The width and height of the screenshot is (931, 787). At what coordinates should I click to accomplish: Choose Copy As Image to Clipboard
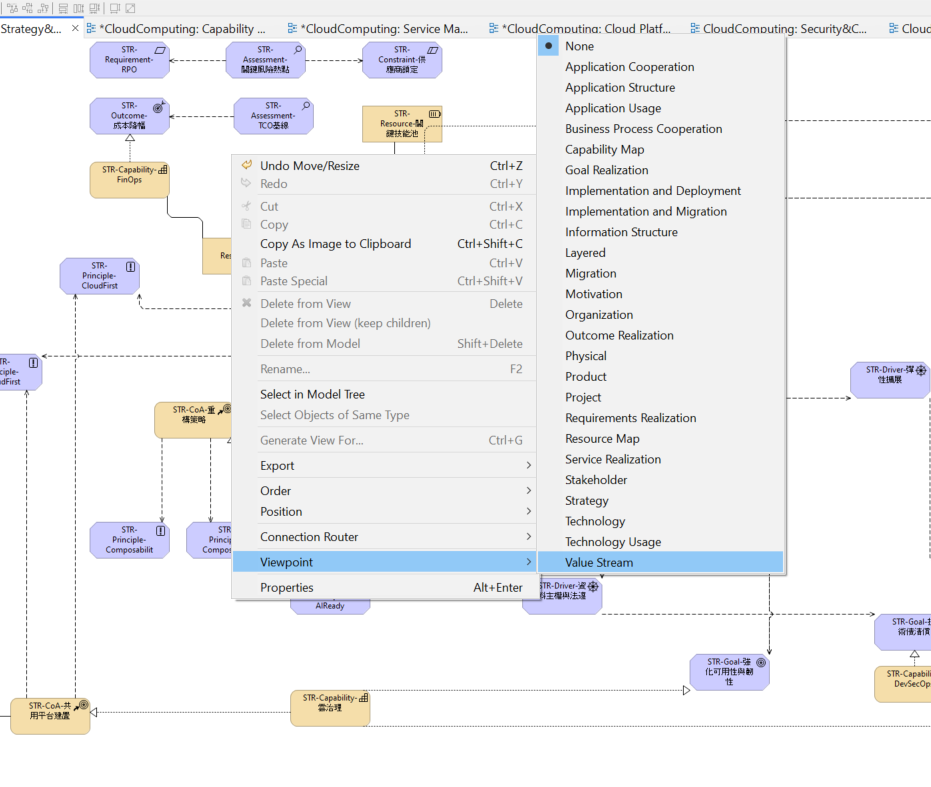coord(384,244)
